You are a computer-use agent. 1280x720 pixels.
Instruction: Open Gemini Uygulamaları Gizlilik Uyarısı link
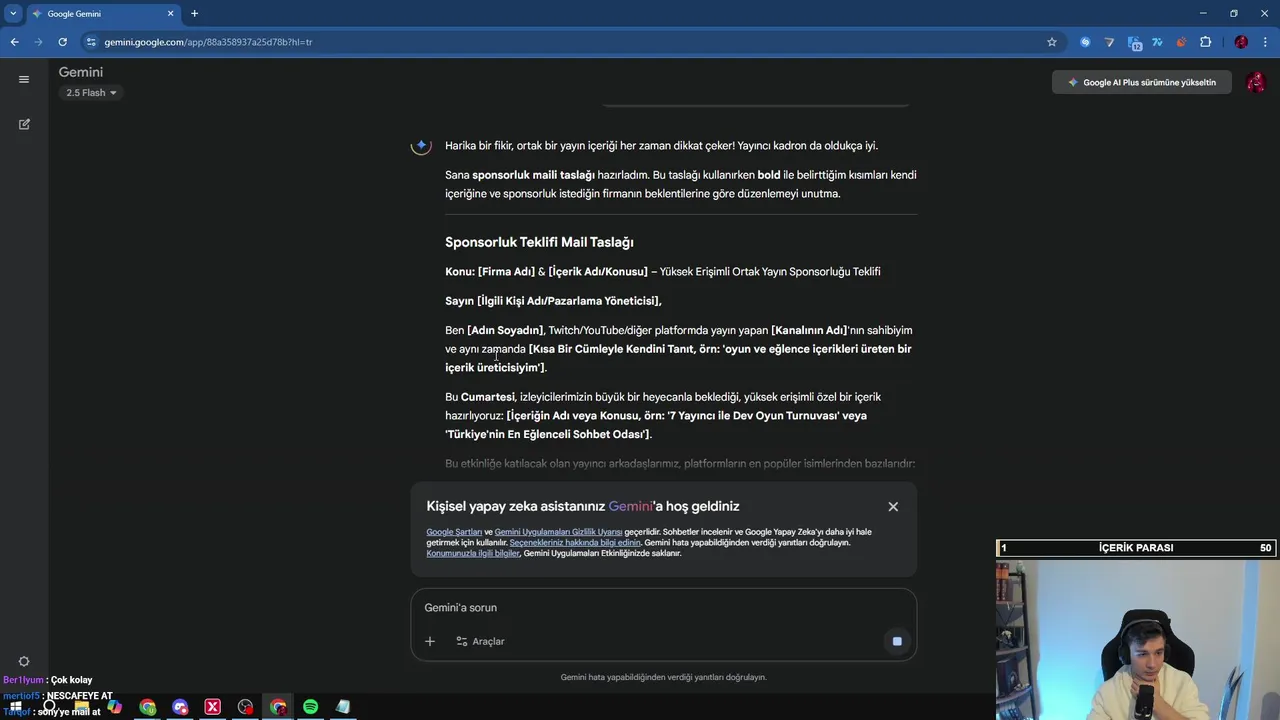pos(558,532)
